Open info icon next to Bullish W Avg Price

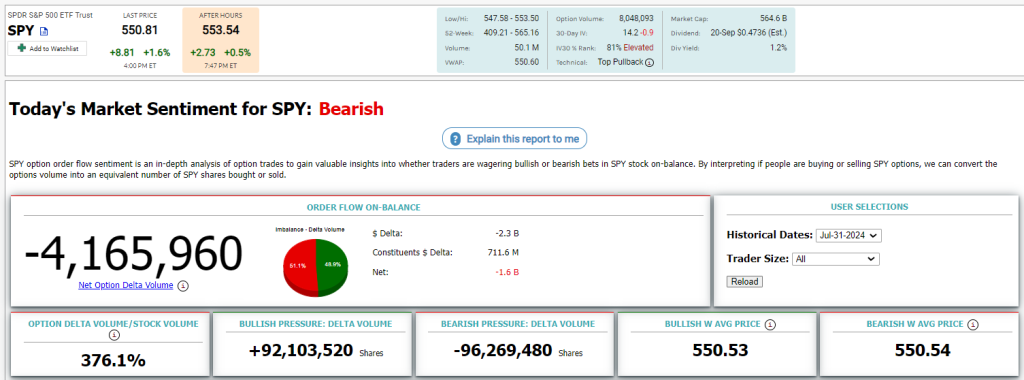point(770,324)
